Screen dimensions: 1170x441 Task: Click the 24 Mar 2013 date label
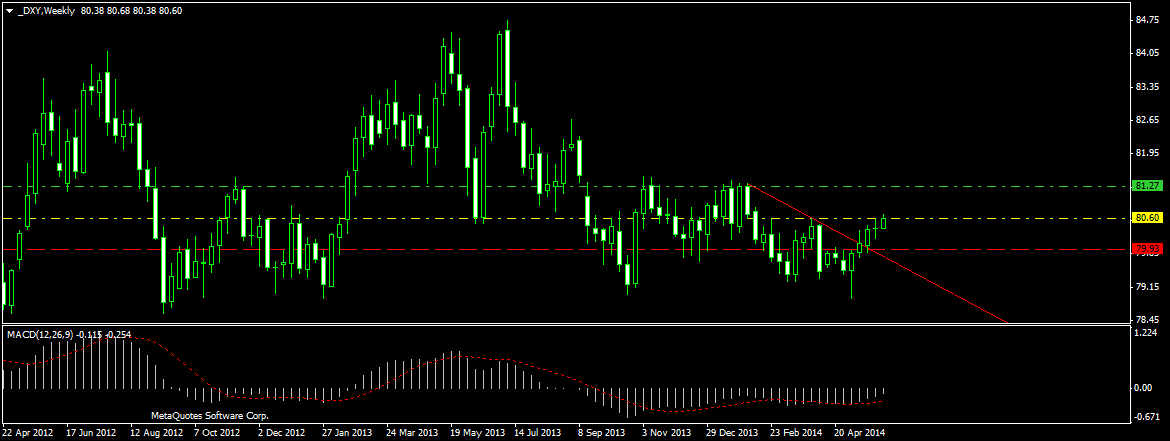(412, 432)
